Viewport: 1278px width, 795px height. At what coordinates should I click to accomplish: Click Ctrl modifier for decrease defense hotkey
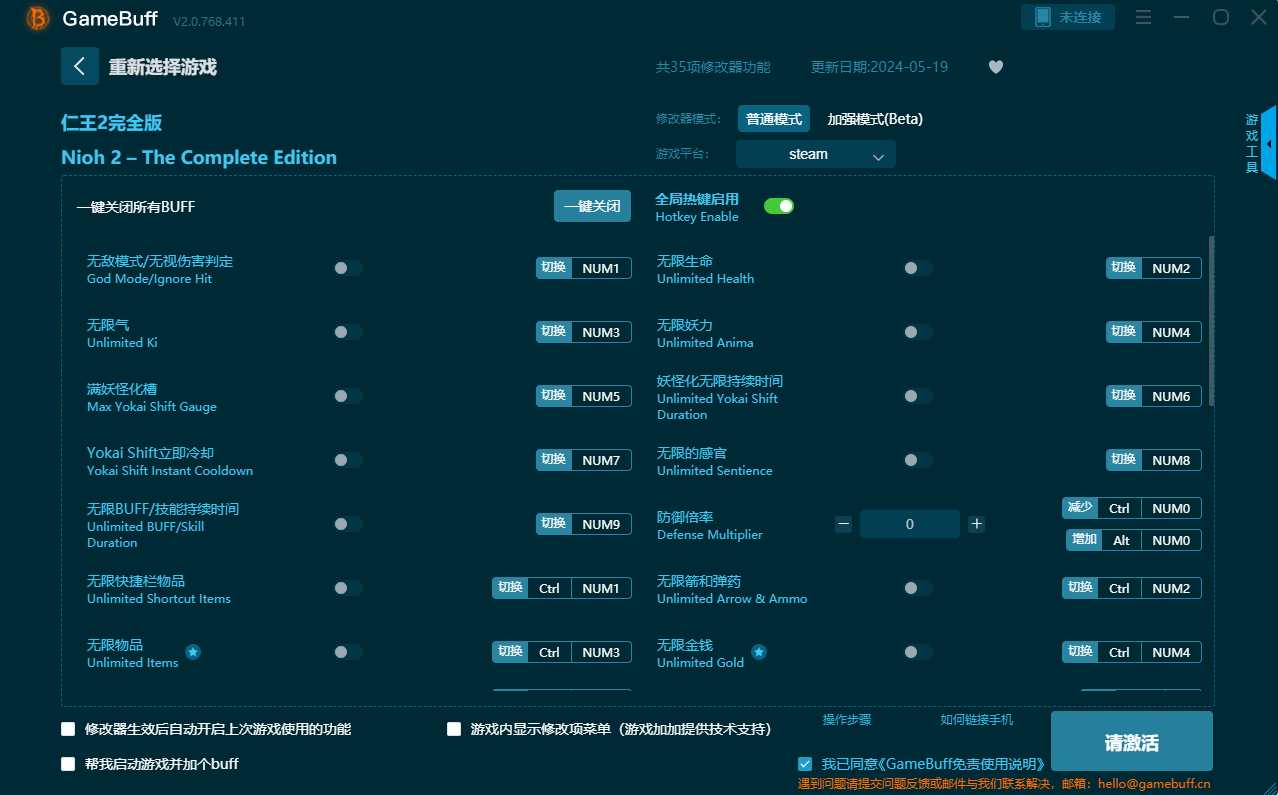[1119, 508]
